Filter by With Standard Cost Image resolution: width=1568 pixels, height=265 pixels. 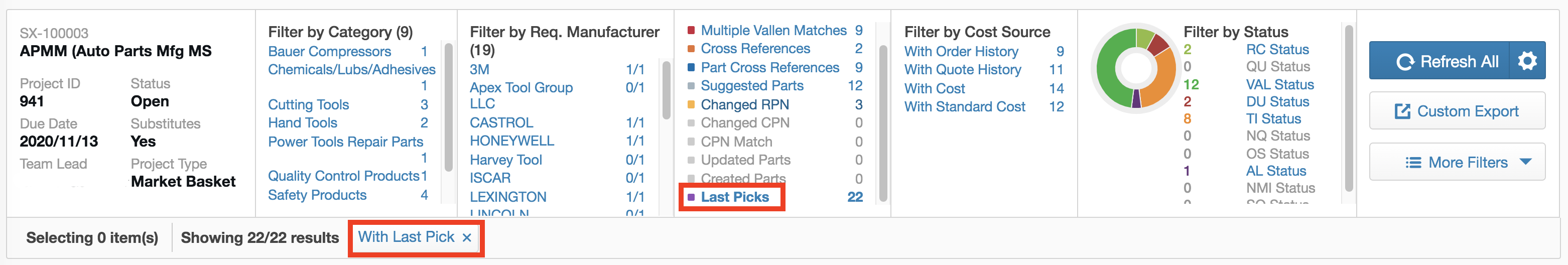(x=964, y=106)
